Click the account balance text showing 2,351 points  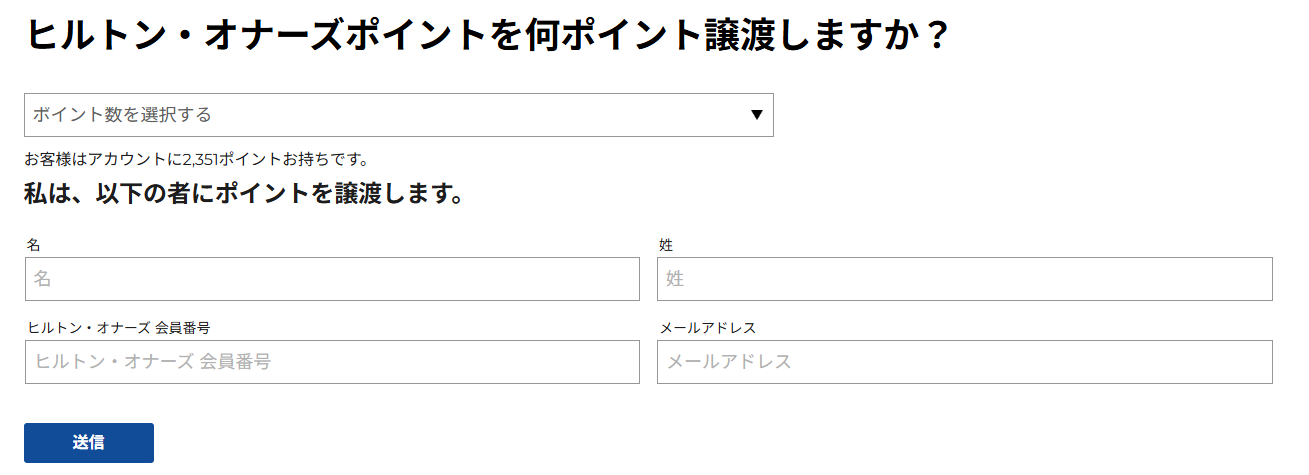(197, 159)
